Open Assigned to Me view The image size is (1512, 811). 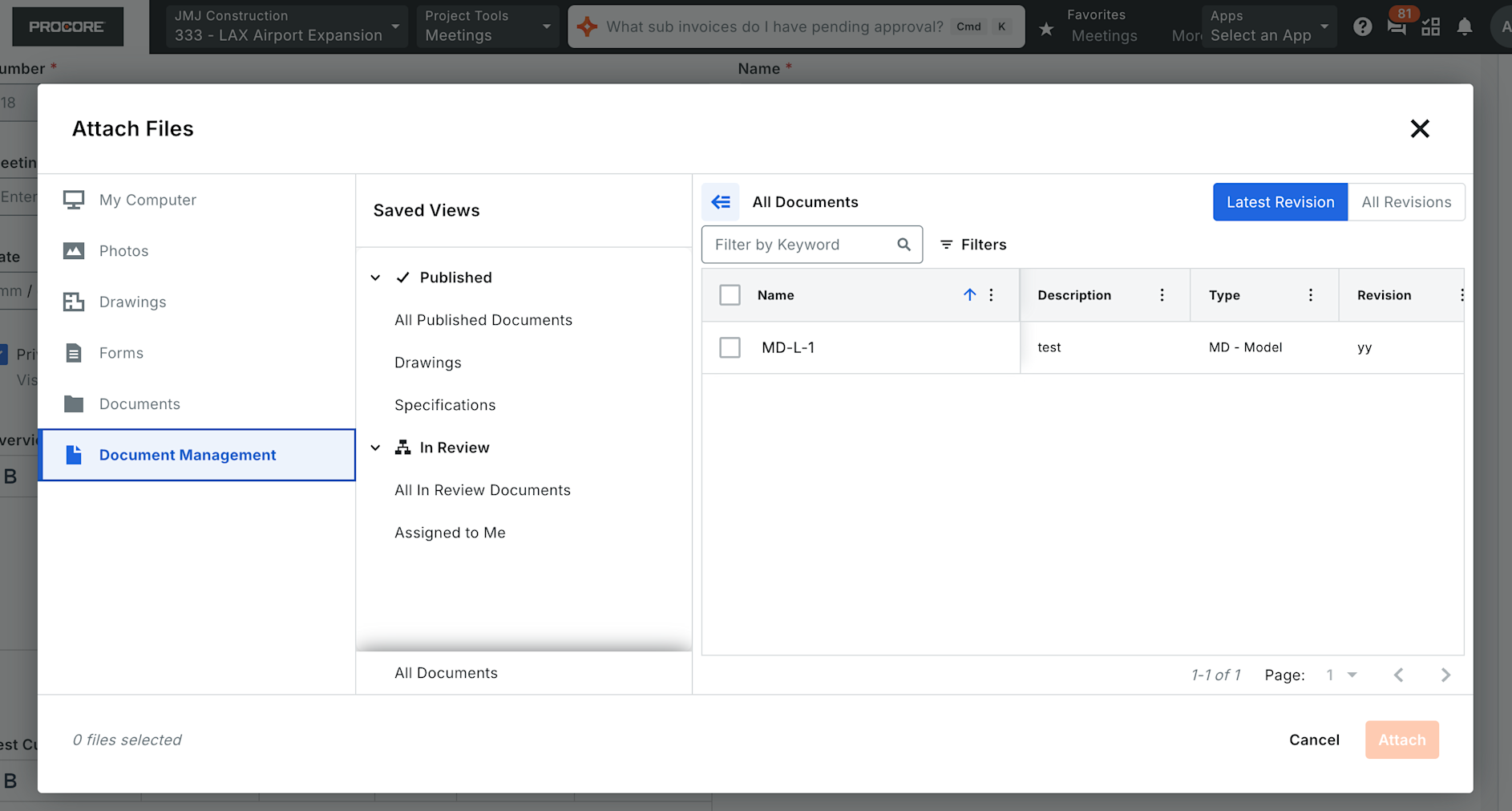(x=450, y=533)
